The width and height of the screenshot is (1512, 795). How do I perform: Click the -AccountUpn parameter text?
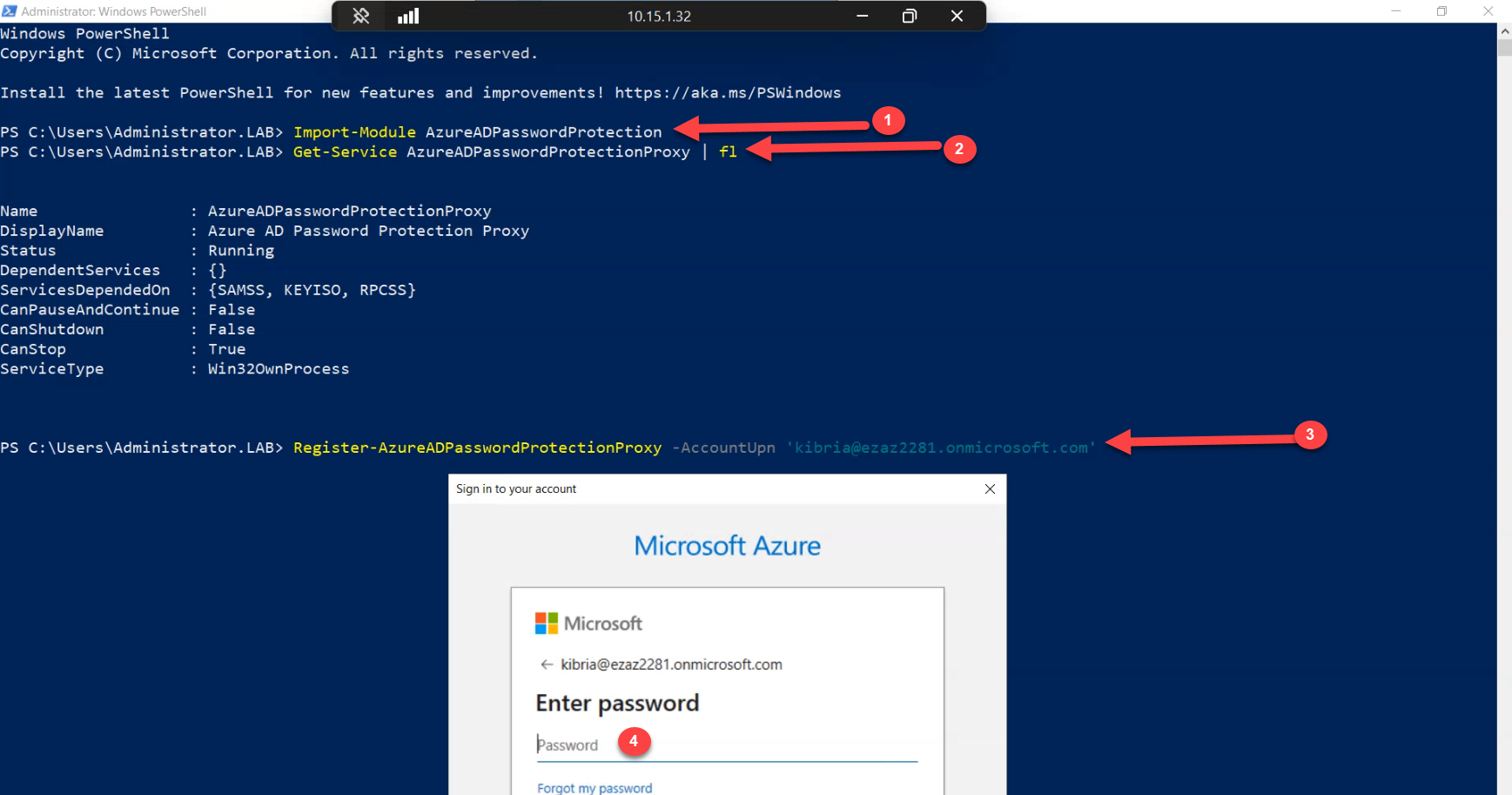(723, 447)
